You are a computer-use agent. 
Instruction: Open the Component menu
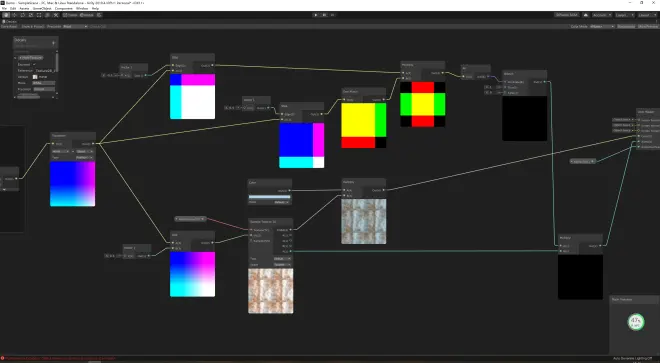point(64,8)
